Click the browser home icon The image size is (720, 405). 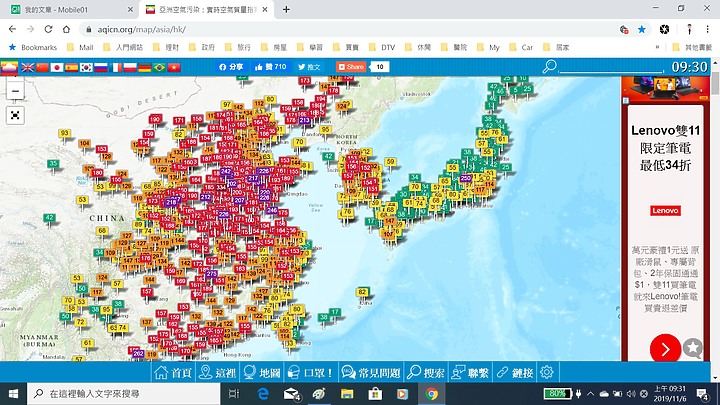point(67,29)
